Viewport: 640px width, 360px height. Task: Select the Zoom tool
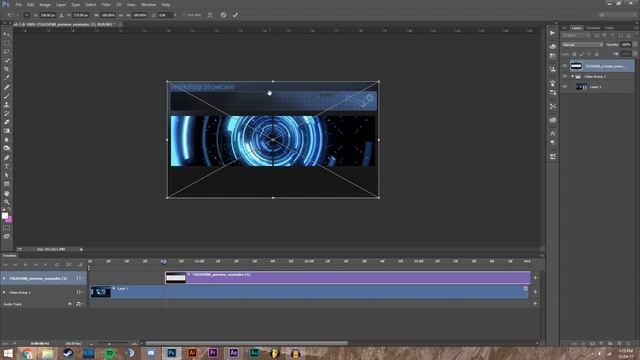(x=7, y=202)
